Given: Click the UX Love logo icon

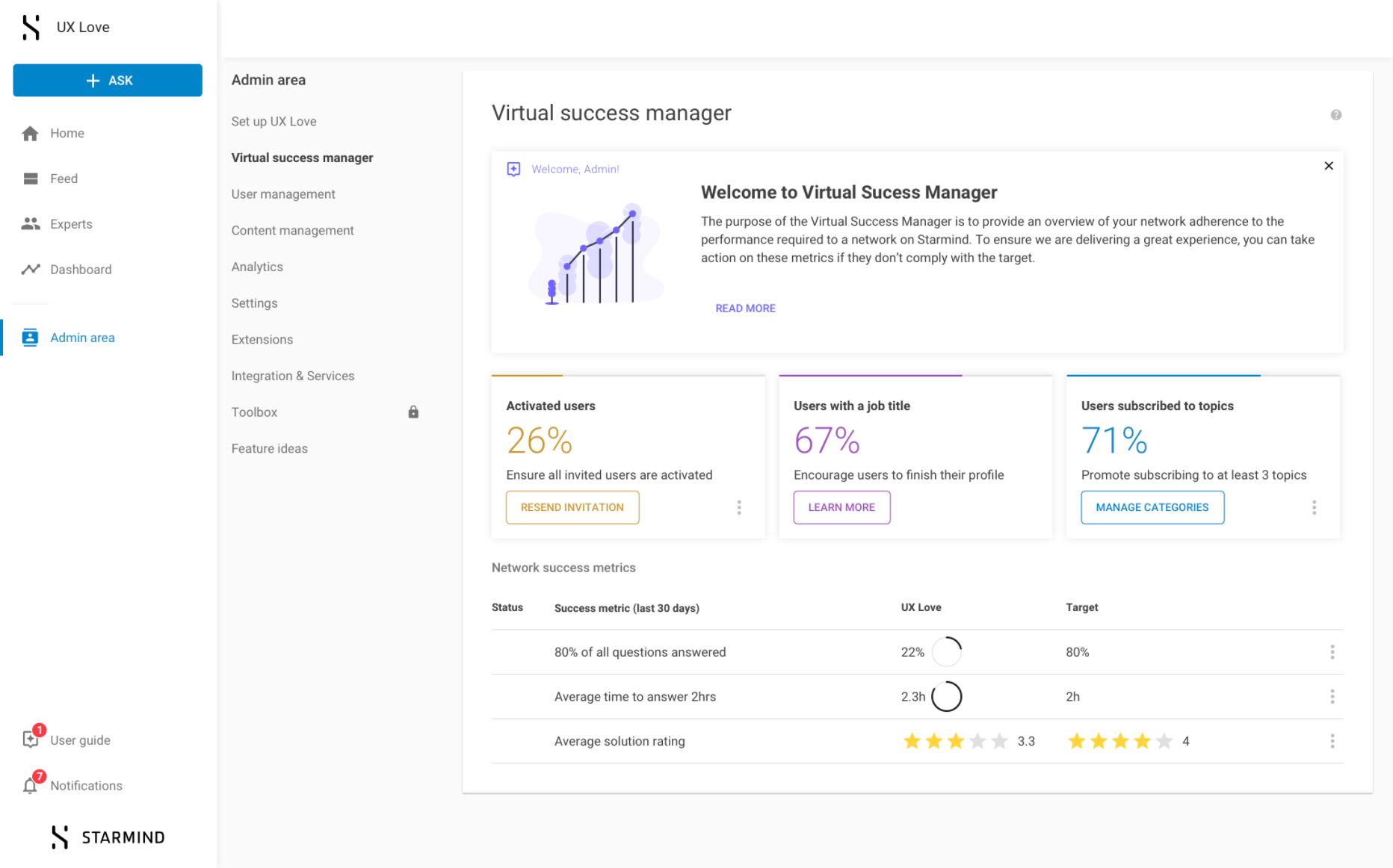Looking at the screenshot, I should point(31,27).
